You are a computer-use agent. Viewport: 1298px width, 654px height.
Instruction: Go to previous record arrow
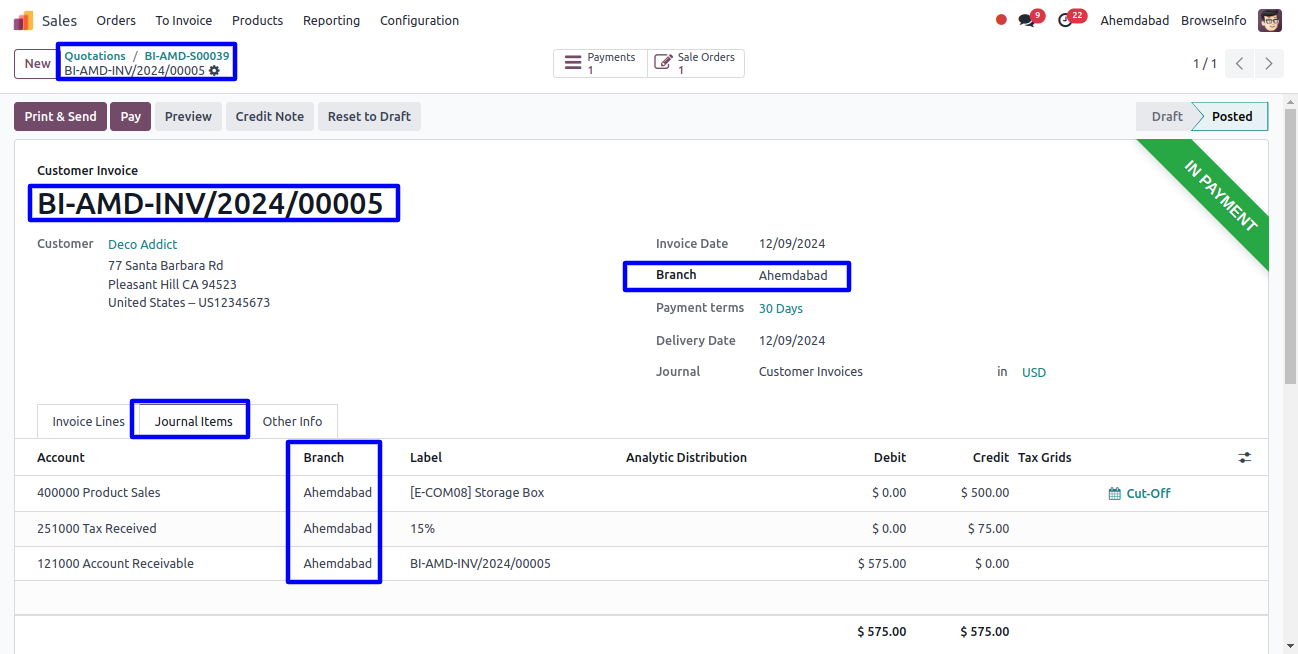click(x=1239, y=64)
